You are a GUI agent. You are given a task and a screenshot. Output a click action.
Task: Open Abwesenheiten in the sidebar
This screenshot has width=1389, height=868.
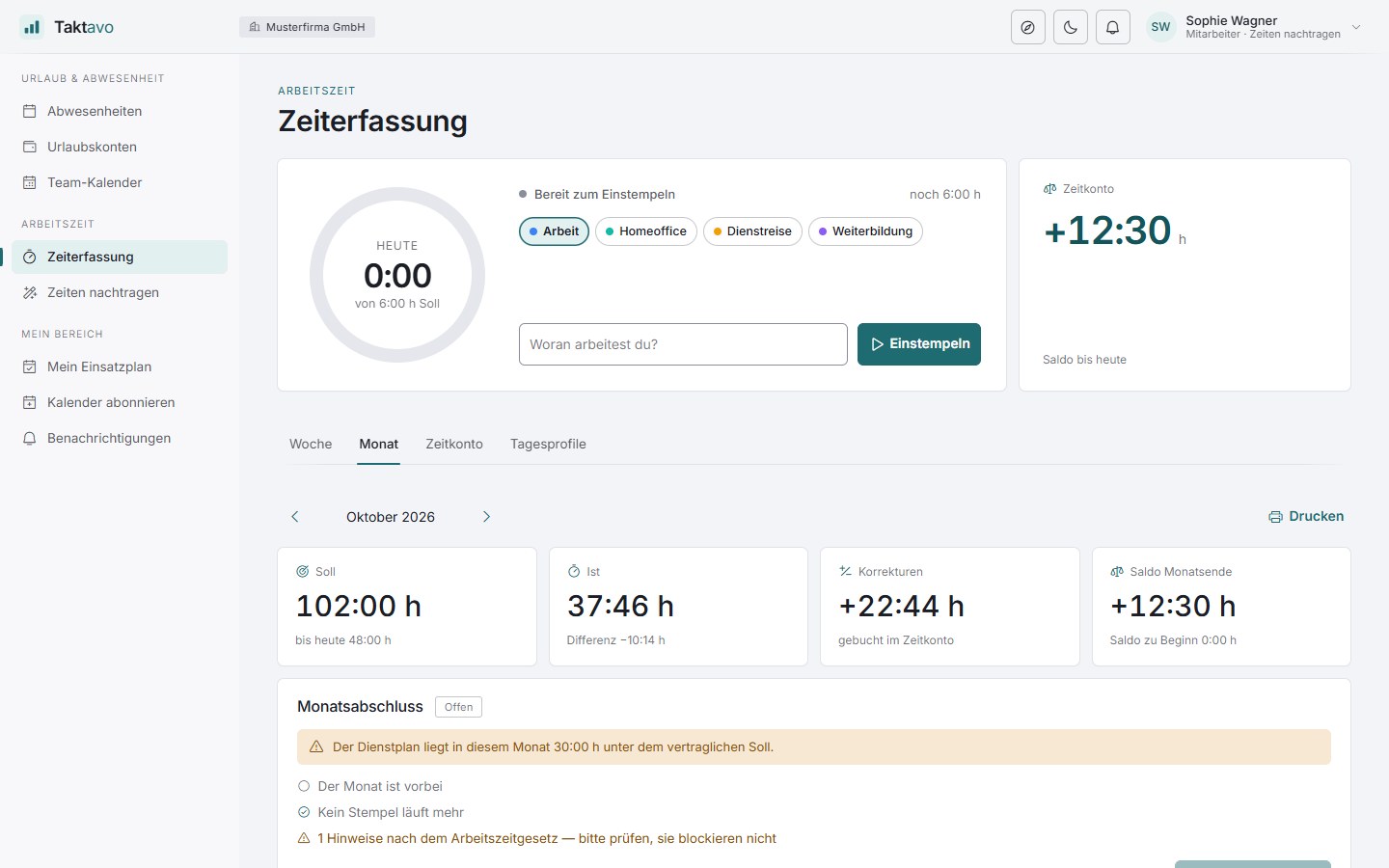pyautogui.click(x=120, y=111)
